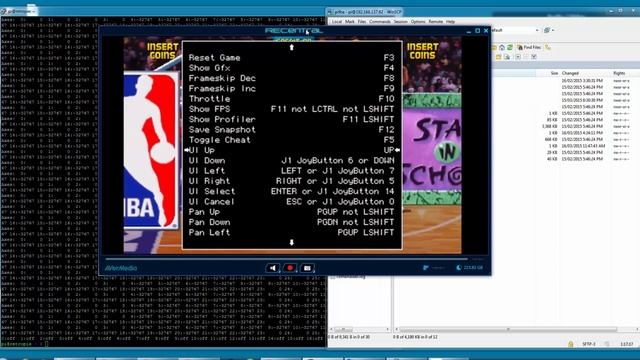The height and width of the screenshot is (360, 640).
Task: Open the Remote menu in WinSCP
Action: pos(436,22)
